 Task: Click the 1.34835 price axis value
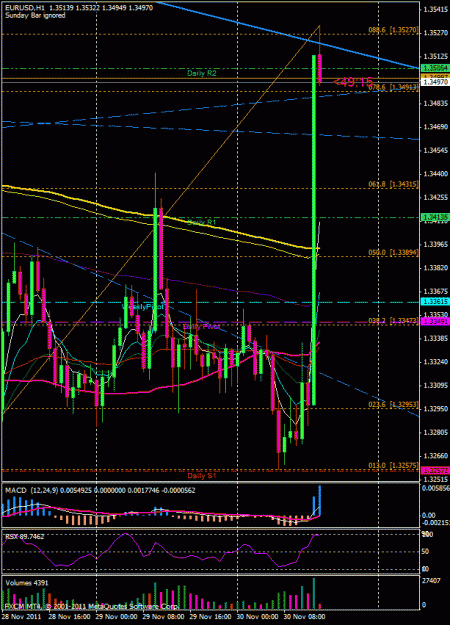point(436,103)
